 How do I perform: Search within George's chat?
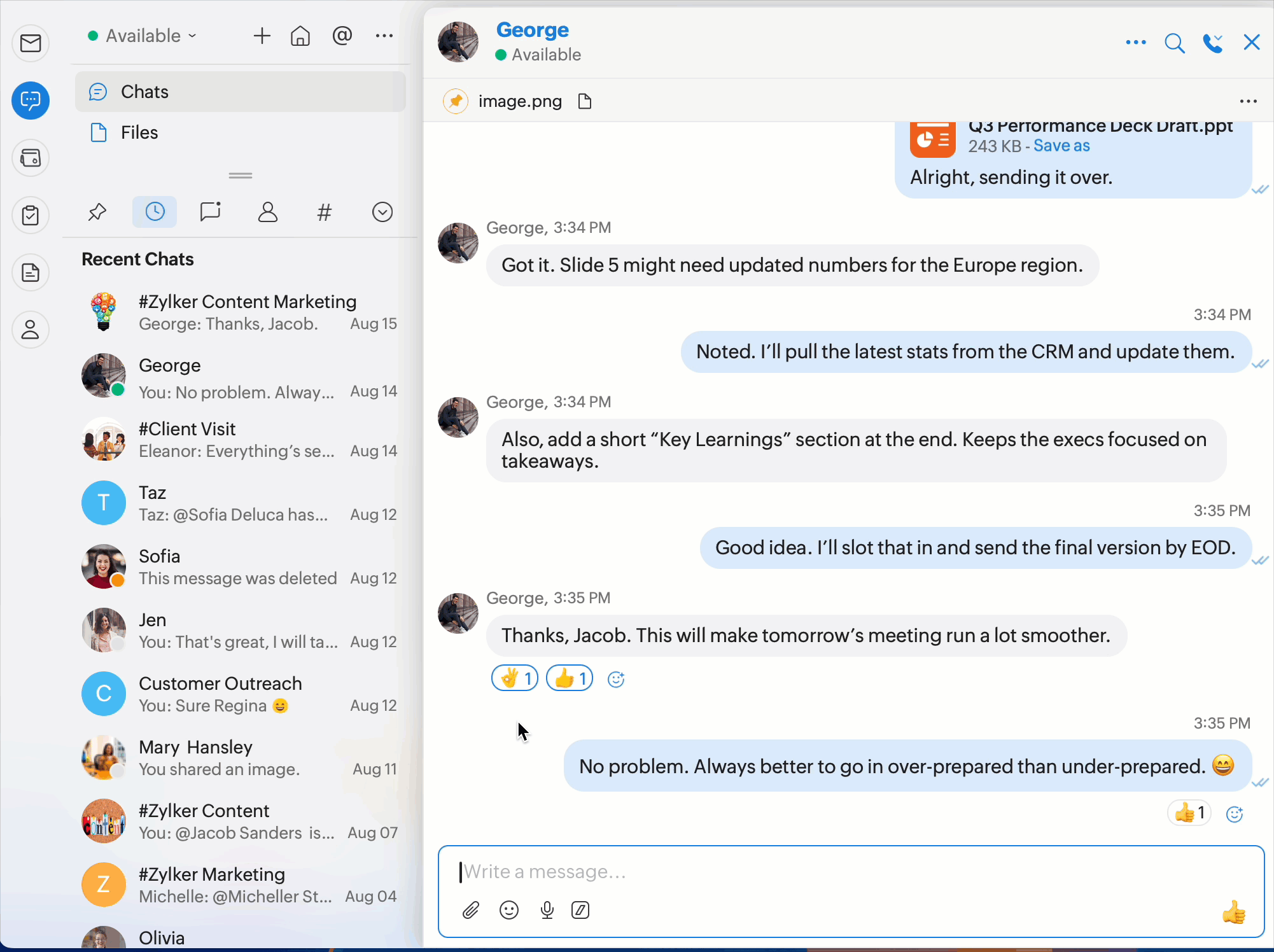(x=1174, y=43)
